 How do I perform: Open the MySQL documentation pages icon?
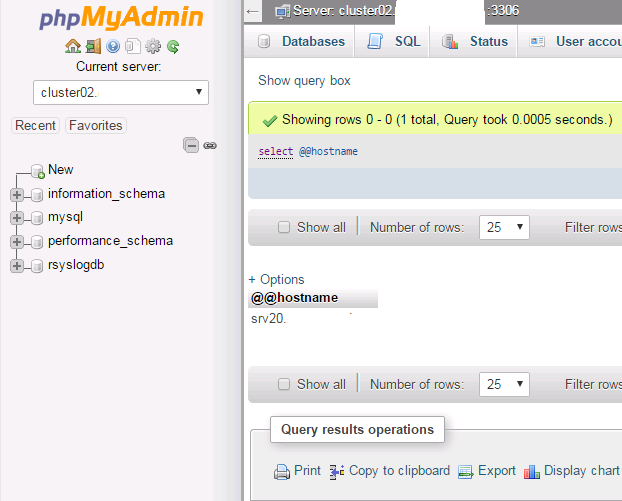(x=133, y=46)
